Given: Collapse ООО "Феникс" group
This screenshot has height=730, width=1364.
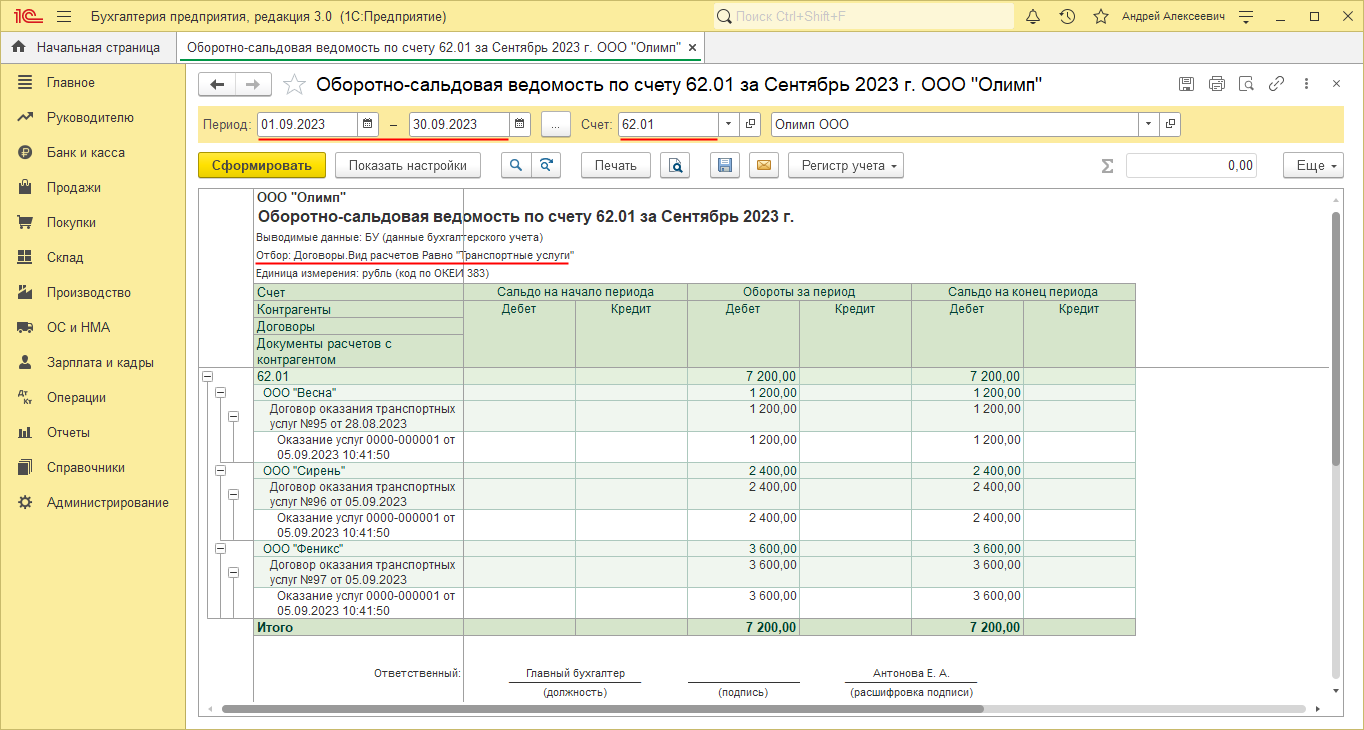Looking at the screenshot, I should point(221,548).
